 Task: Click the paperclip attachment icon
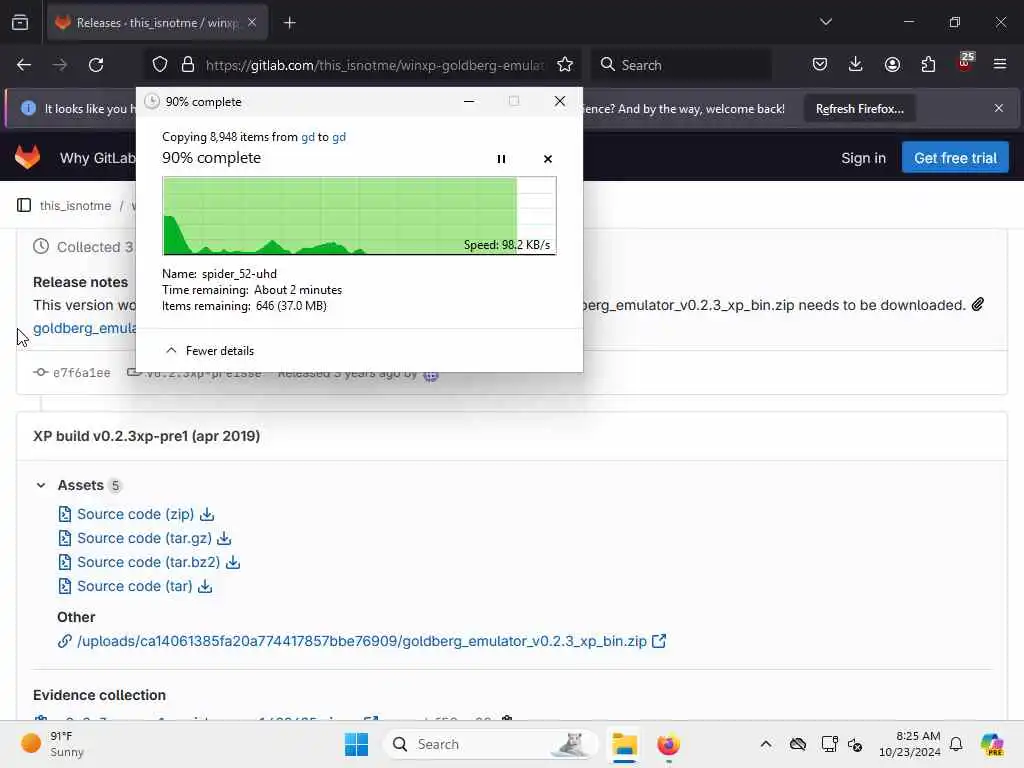tap(978, 304)
